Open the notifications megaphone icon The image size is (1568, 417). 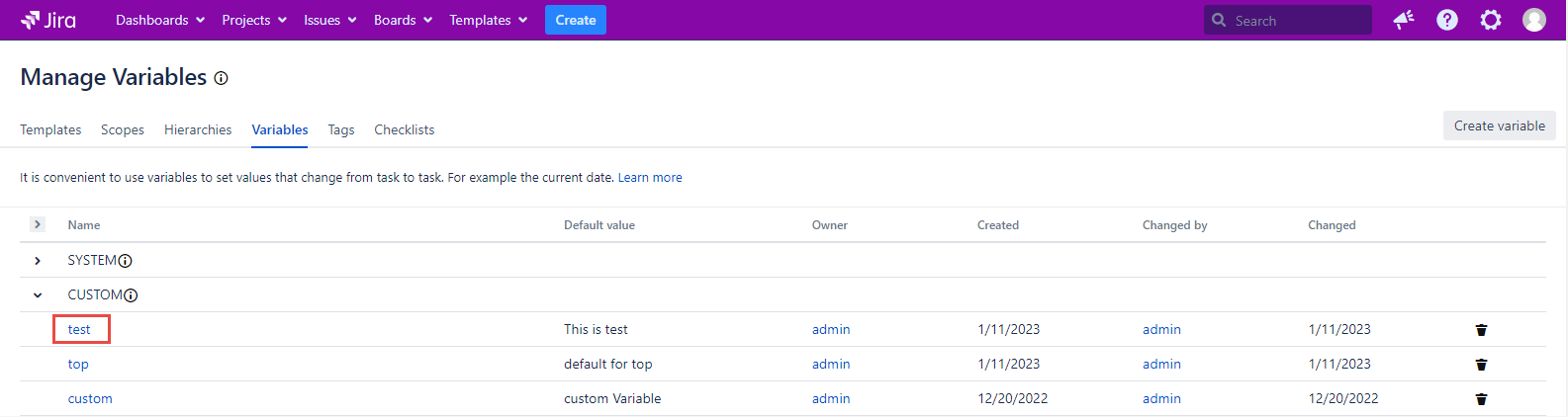coord(1403,20)
